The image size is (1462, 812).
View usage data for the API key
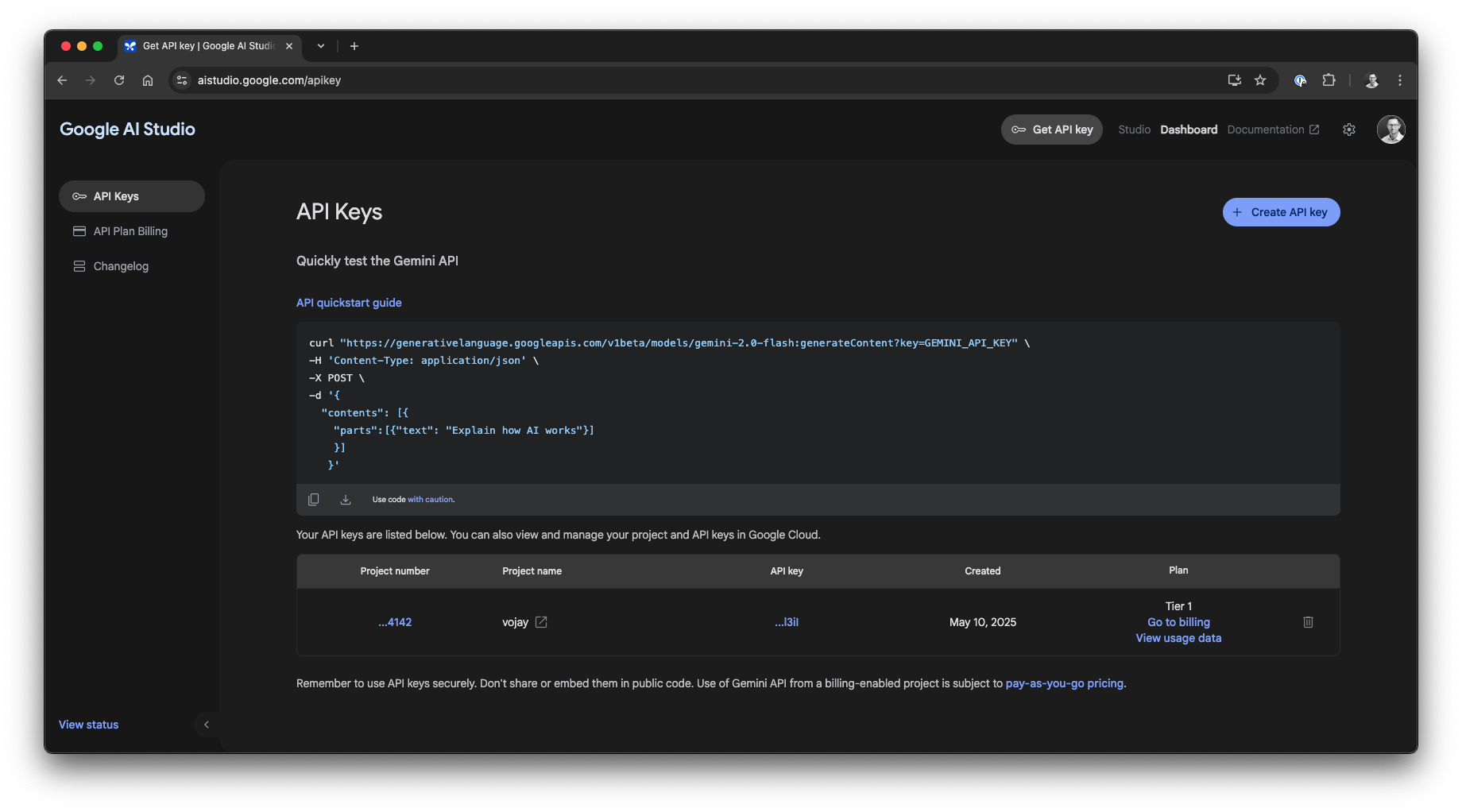1178,638
